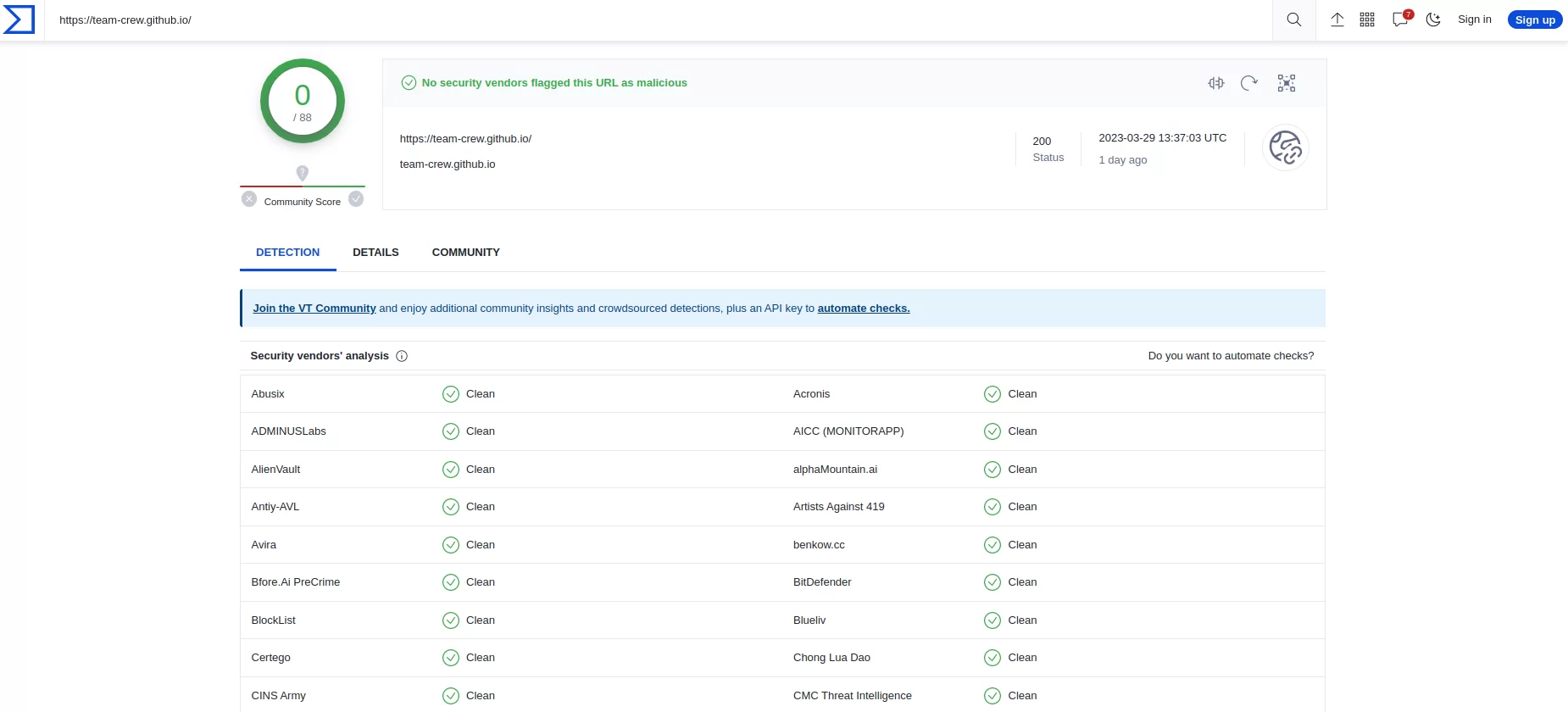Click the Abusix clean check icon
Image resolution: width=1568 pixels, height=712 pixels.
tap(451, 394)
